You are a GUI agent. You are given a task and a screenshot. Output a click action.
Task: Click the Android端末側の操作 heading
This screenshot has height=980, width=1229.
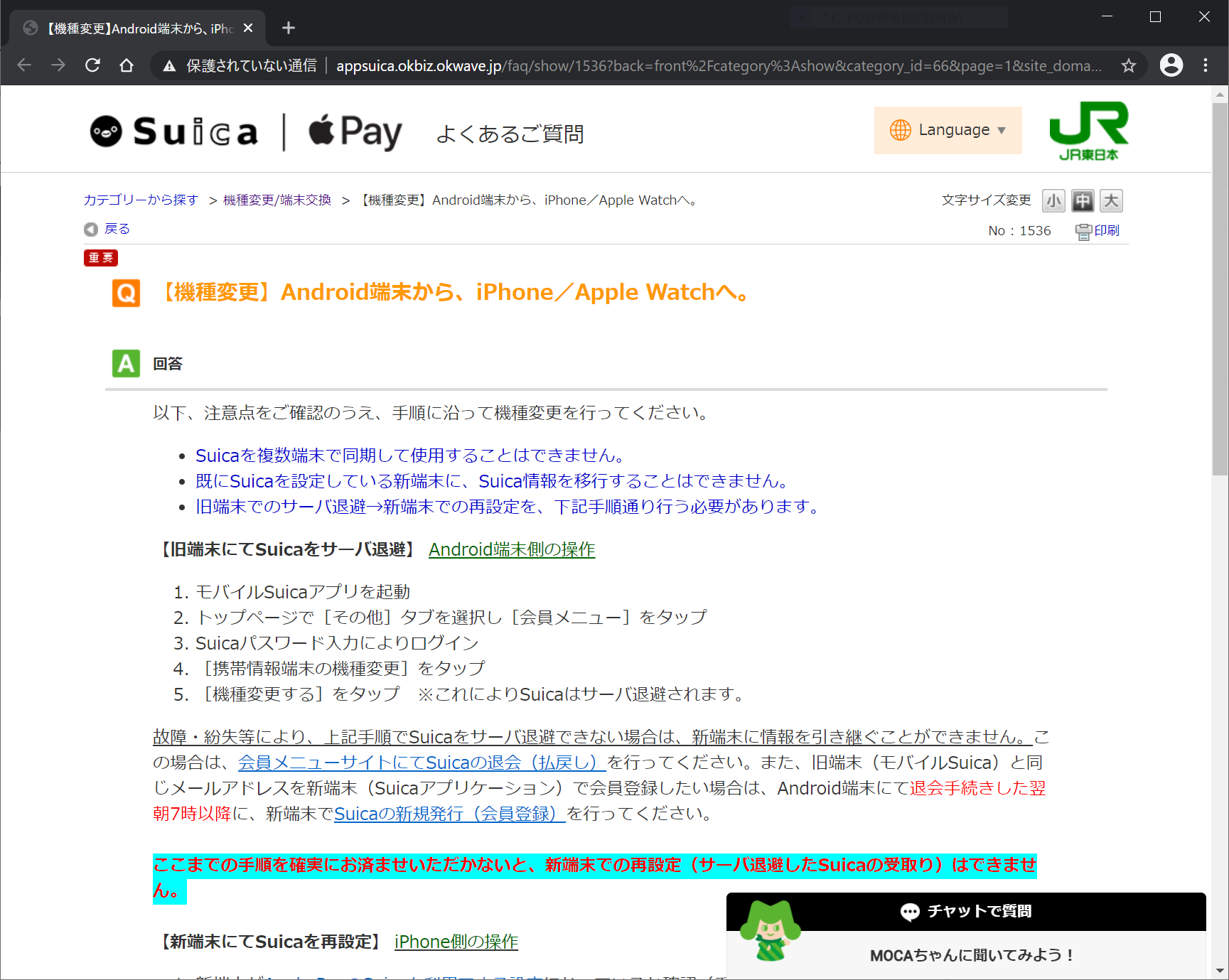tap(512, 549)
